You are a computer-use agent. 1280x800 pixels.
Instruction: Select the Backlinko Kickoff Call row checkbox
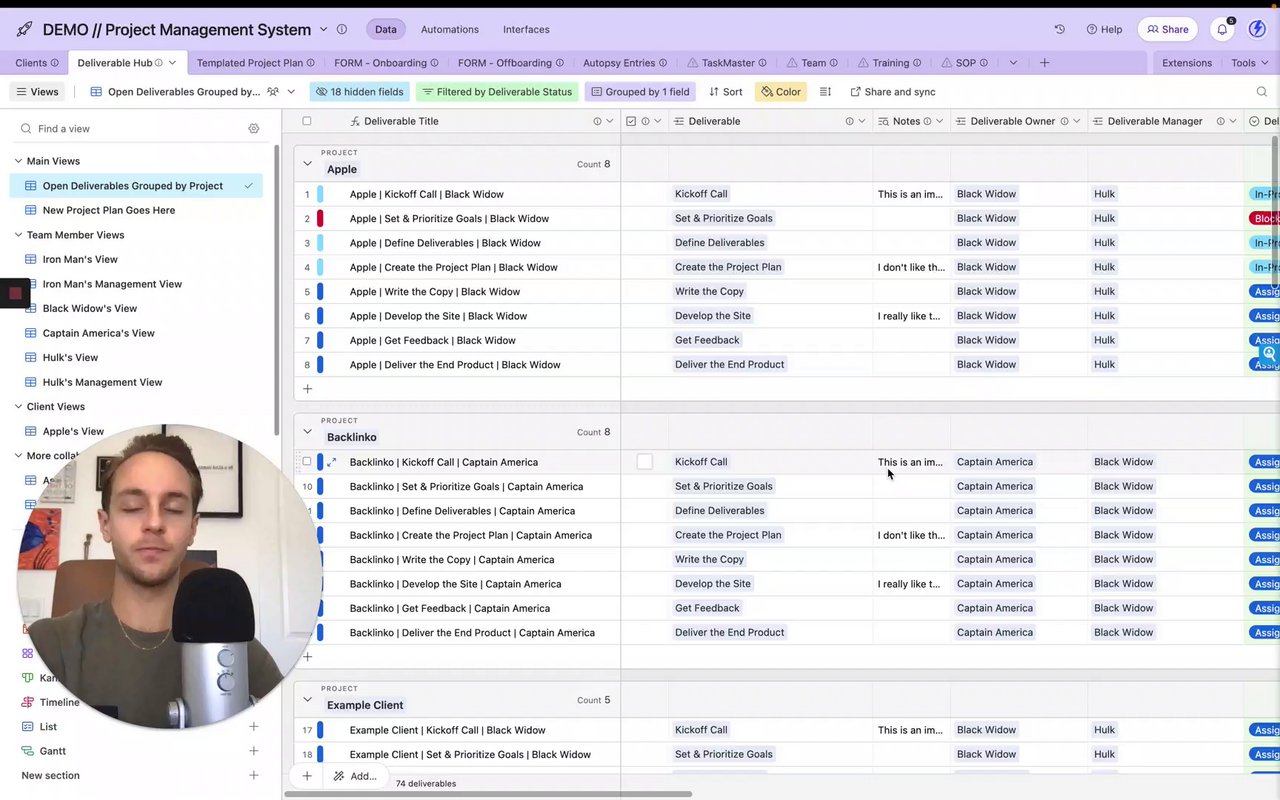click(x=307, y=462)
